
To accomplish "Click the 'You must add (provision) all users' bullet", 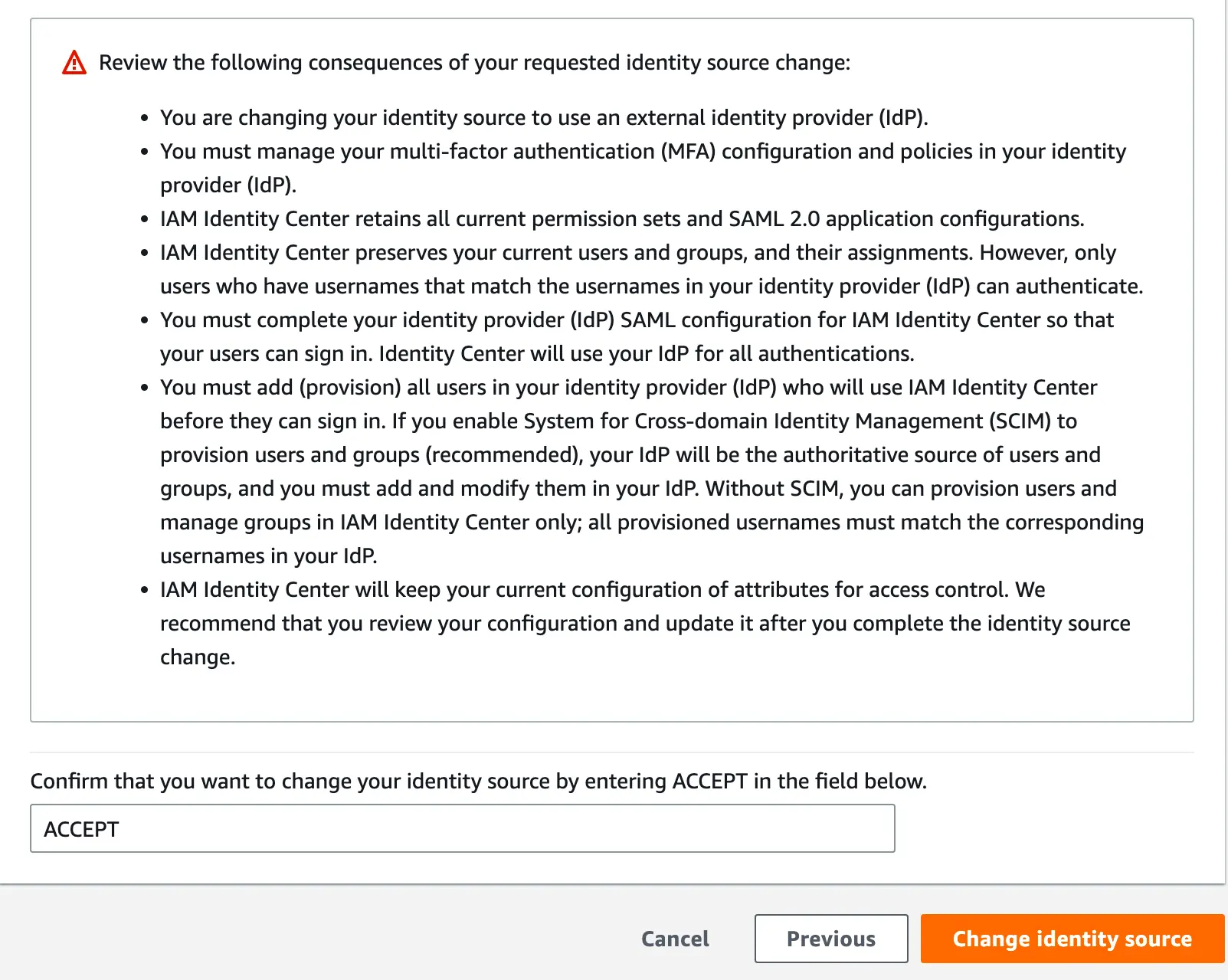I will click(x=628, y=388).
